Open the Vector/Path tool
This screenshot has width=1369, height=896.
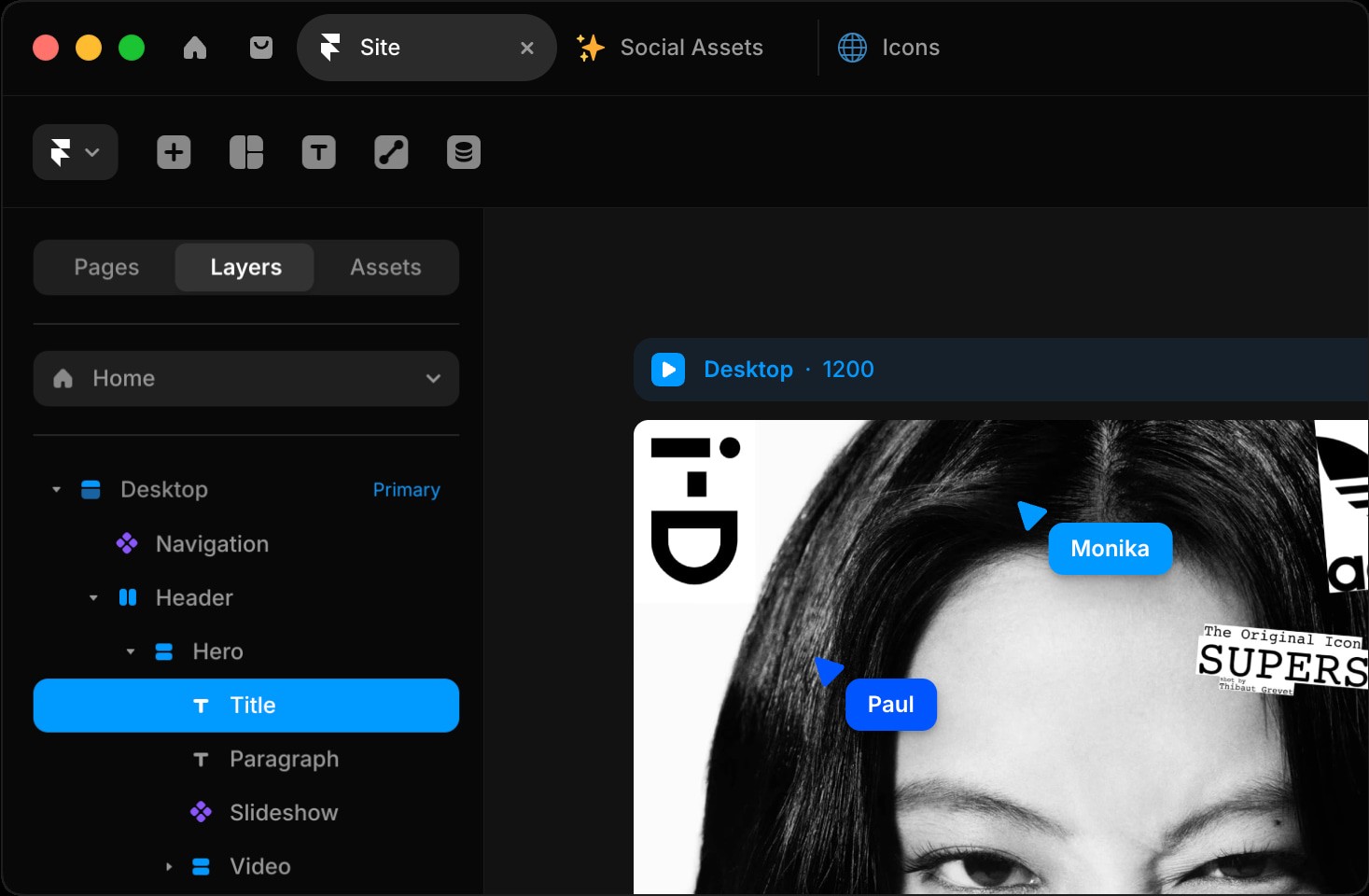tap(391, 151)
